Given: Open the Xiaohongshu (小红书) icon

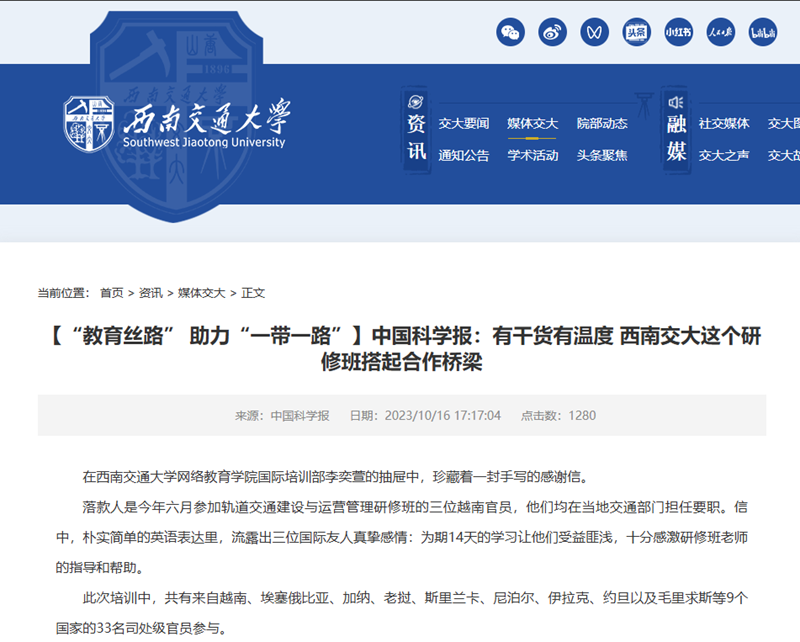Looking at the screenshot, I should point(679,32).
